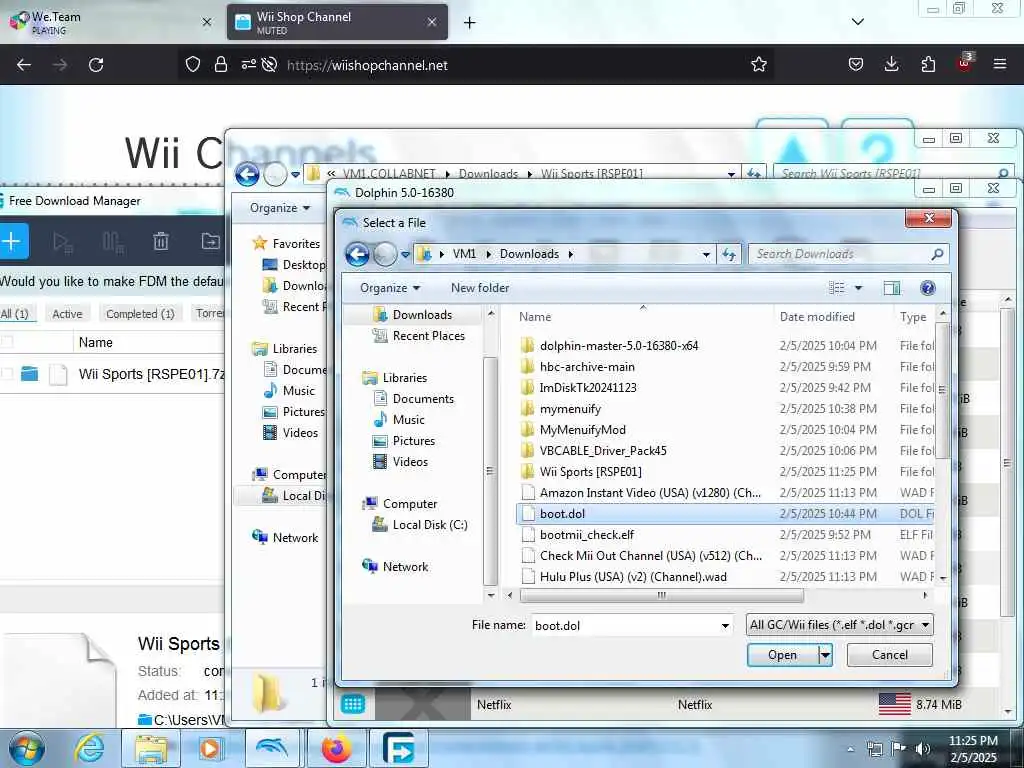Screen dimensions: 1024x768
Task: Open Documents library in the dialog navigation pane
Action: point(423,398)
